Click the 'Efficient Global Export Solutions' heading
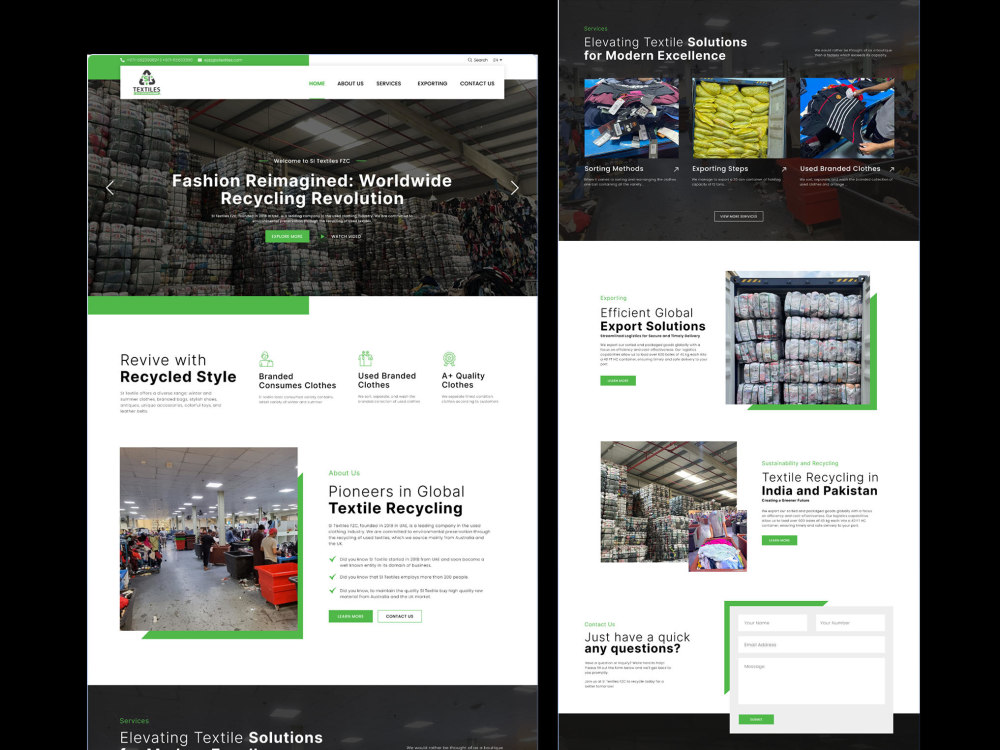This screenshot has width=1000, height=750. point(652,320)
